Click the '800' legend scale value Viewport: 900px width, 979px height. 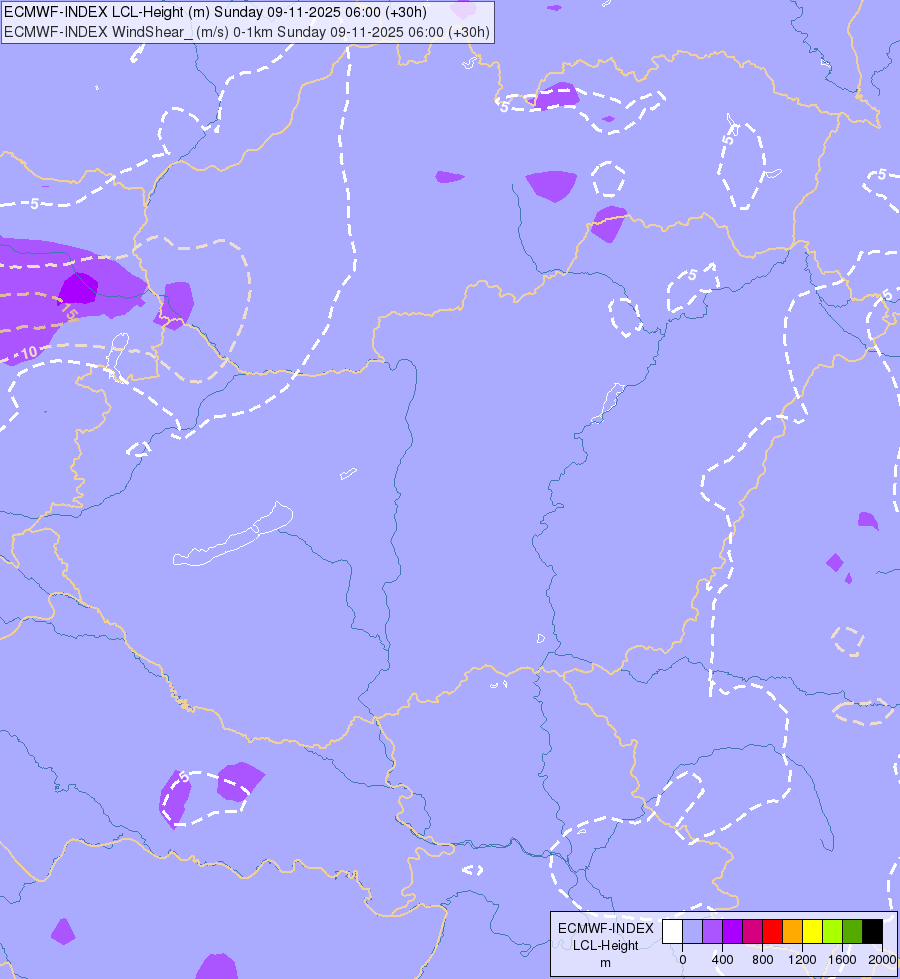[x=763, y=960]
